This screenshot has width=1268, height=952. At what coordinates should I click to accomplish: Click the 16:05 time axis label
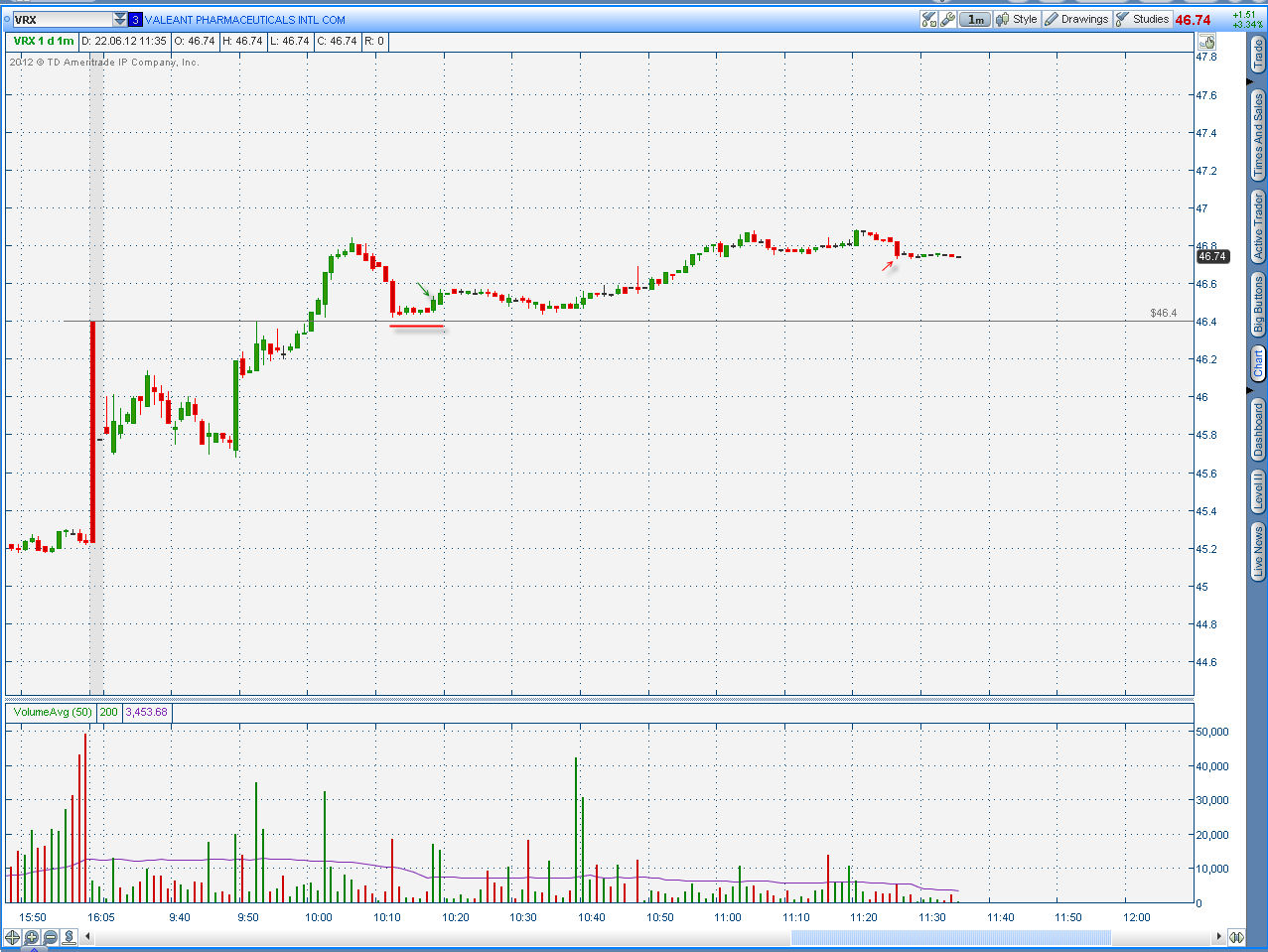[101, 917]
